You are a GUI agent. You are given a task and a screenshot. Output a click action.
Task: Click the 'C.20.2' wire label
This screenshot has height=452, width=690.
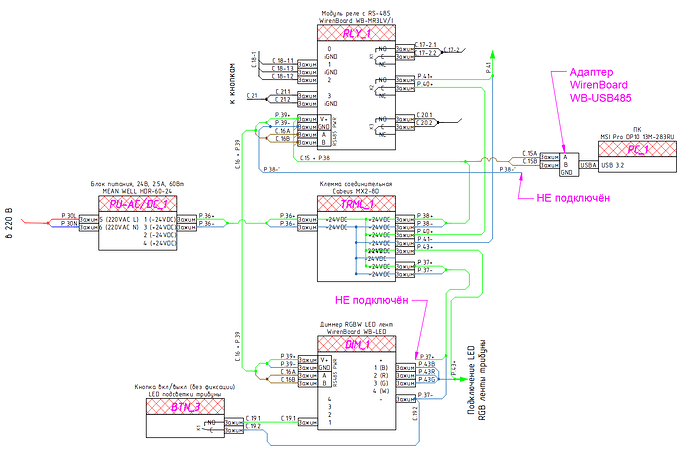tap(424, 123)
